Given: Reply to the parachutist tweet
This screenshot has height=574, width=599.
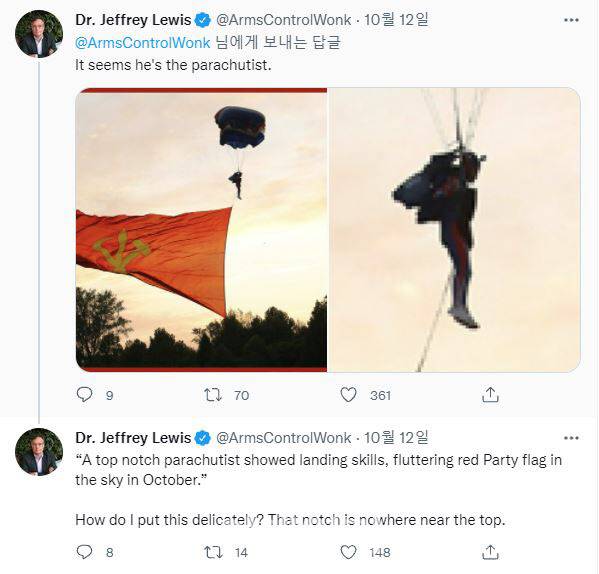Looking at the screenshot, I should [x=84, y=395].
